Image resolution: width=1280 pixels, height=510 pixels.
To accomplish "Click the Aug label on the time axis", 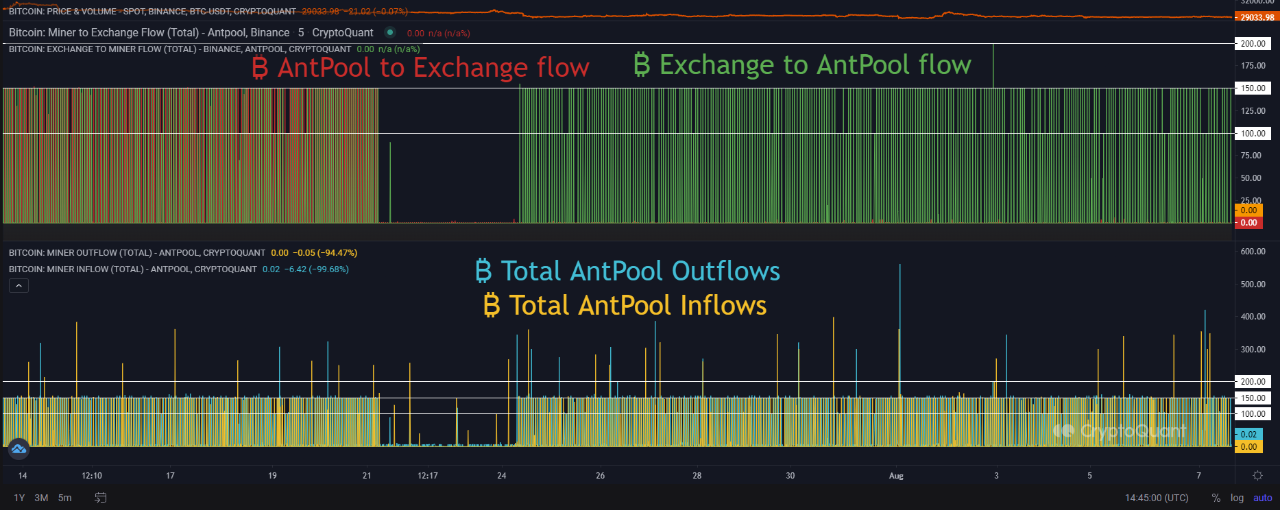I will [897, 476].
